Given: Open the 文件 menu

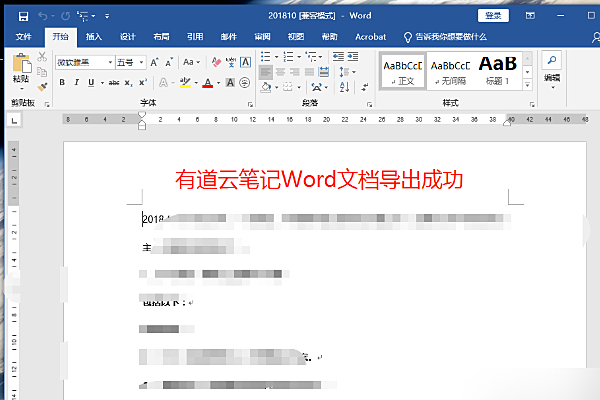Looking at the screenshot, I should click(24, 37).
